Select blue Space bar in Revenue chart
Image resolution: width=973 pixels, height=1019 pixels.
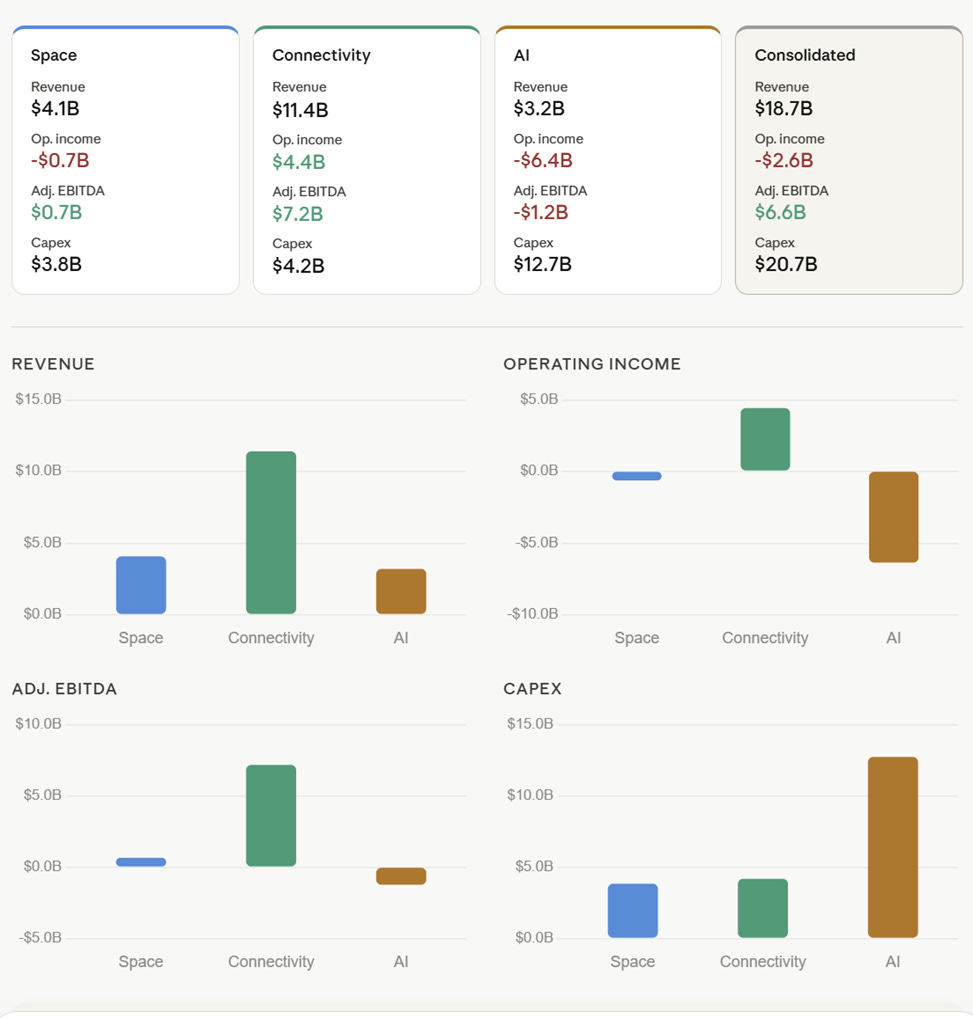(141, 585)
